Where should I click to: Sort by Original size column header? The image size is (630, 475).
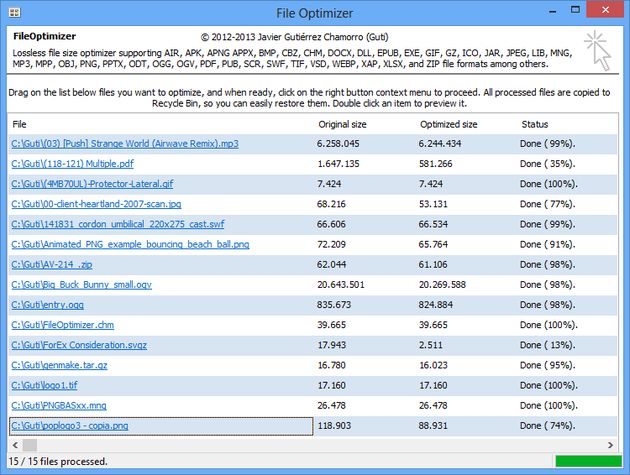click(x=342, y=124)
